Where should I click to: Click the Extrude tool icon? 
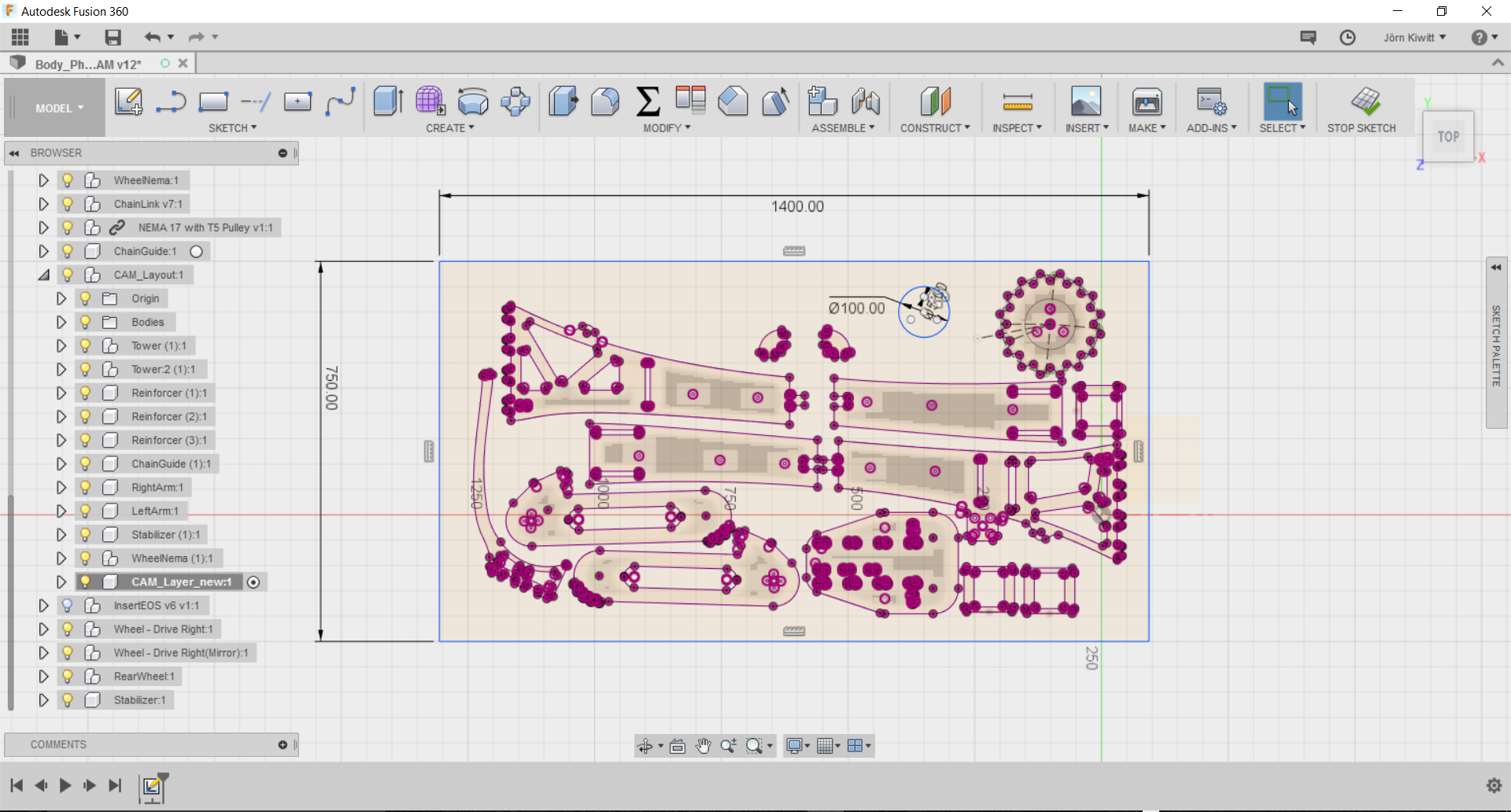pyautogui.click(x=388, y=101)
